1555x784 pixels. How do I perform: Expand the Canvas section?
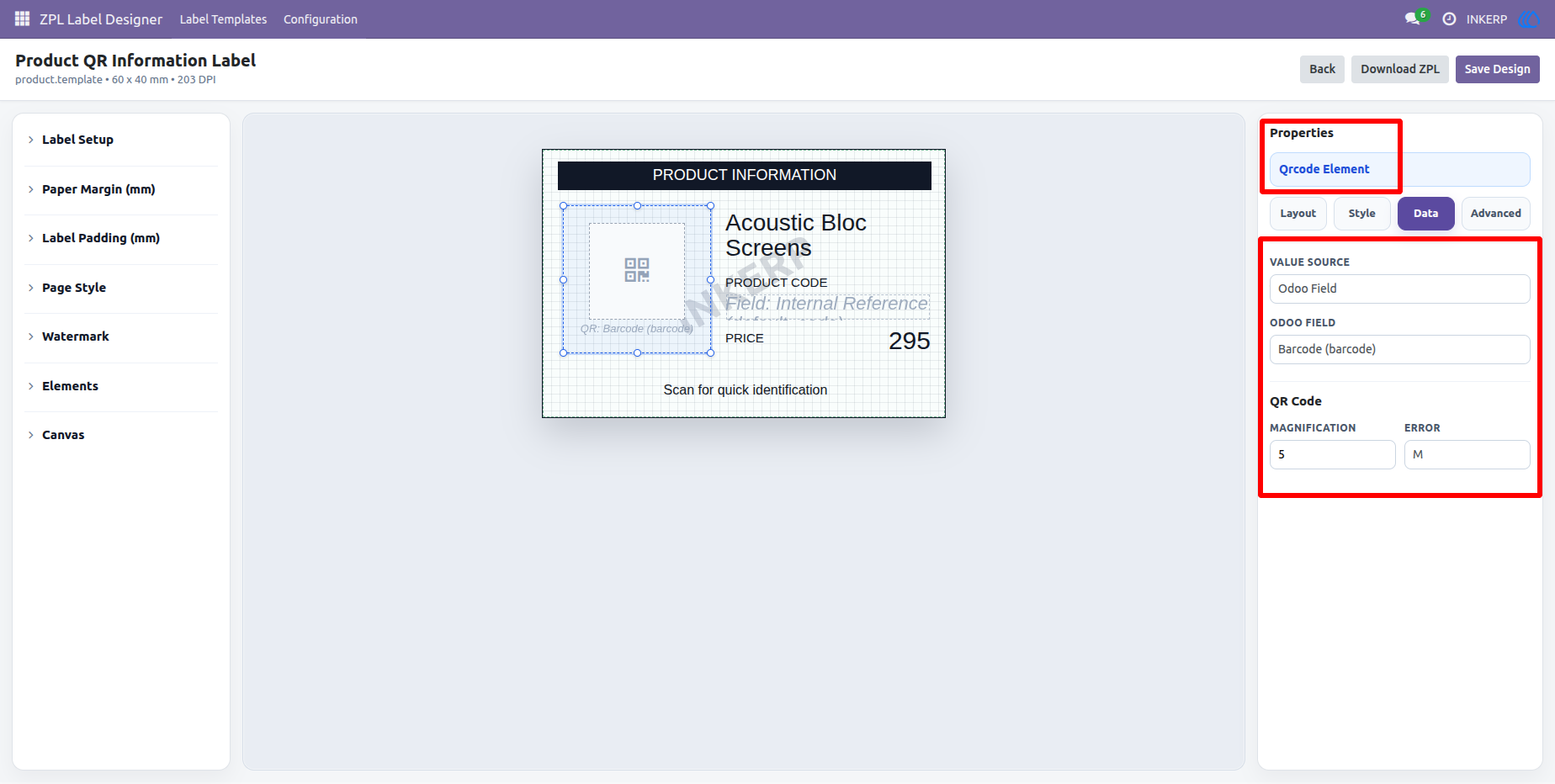tap(121, 435)
